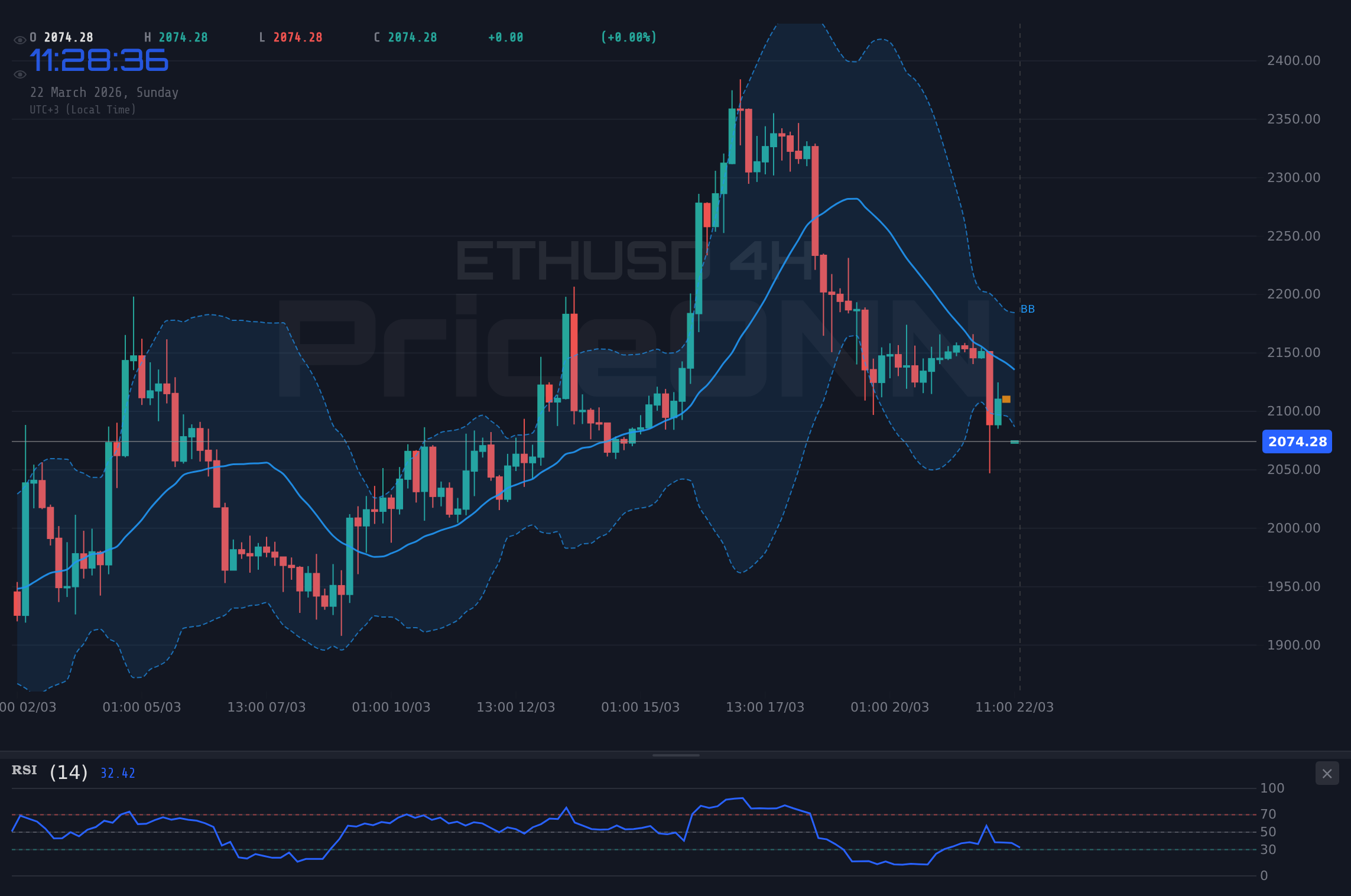Click the blue clock display 11:28:36
The height and width of the screenshot is (896, 1351).
pos(99,59)
